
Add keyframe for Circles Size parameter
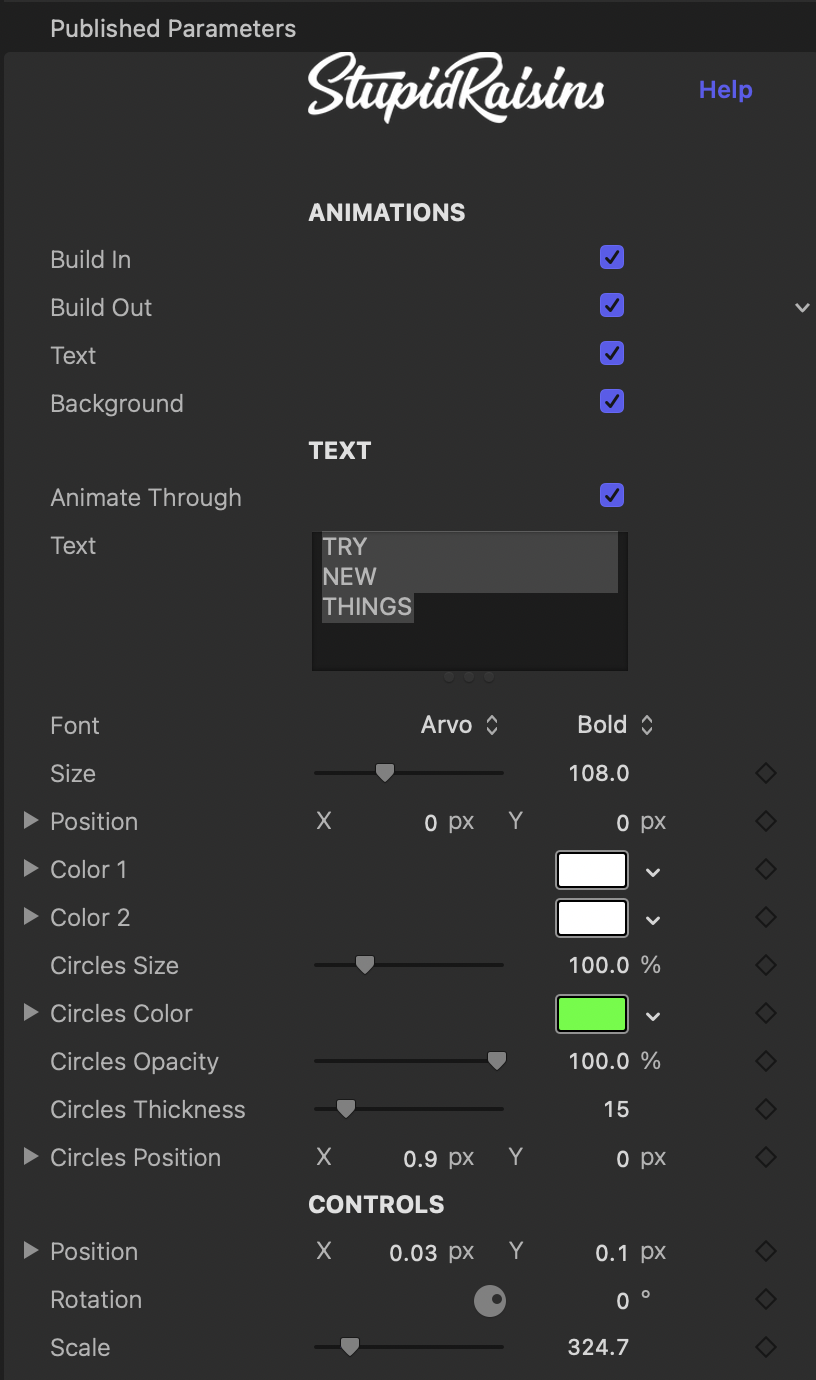pos(766,965)
